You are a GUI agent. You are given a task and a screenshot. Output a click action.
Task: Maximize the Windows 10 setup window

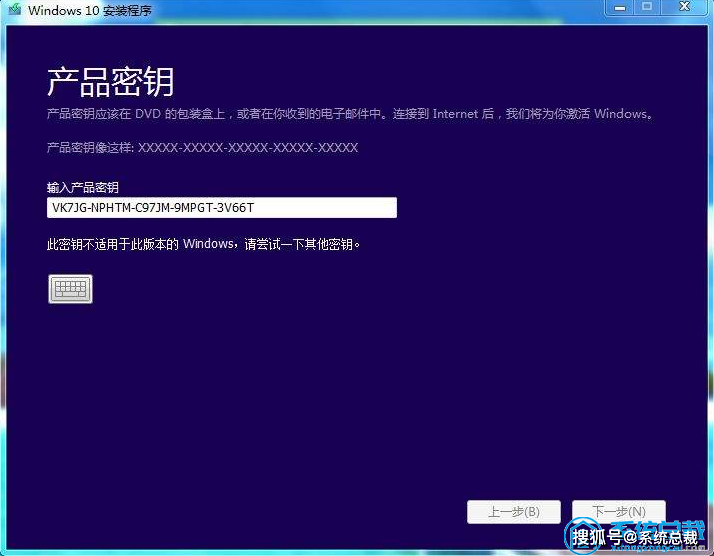pyautogui.click(x=646, y=7)
